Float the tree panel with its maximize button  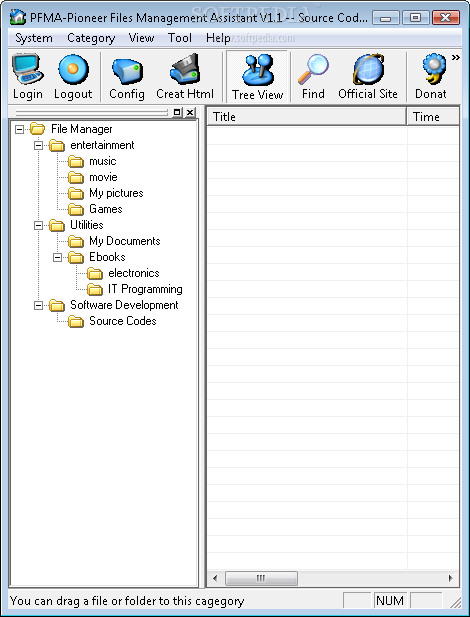177,113
